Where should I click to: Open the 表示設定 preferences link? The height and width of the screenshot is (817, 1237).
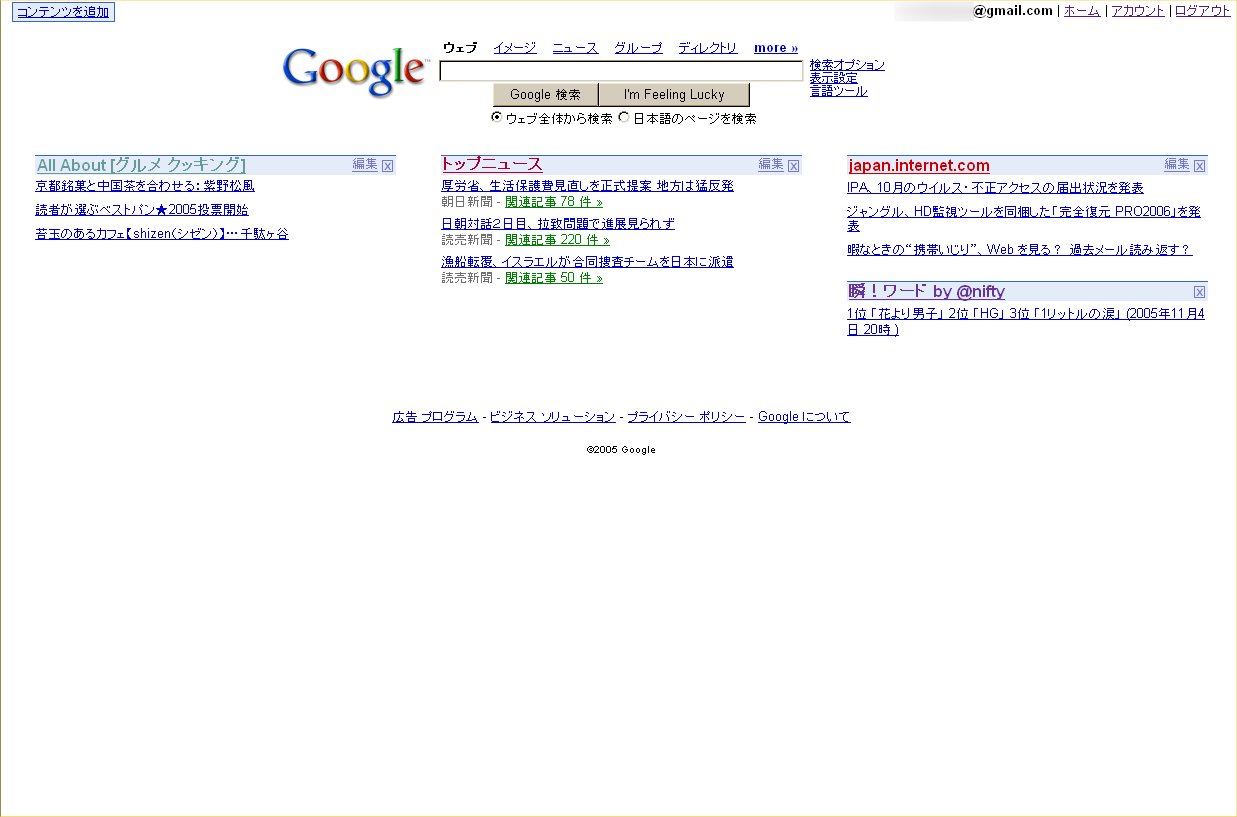pyautogui.click(x=834, y=78)
